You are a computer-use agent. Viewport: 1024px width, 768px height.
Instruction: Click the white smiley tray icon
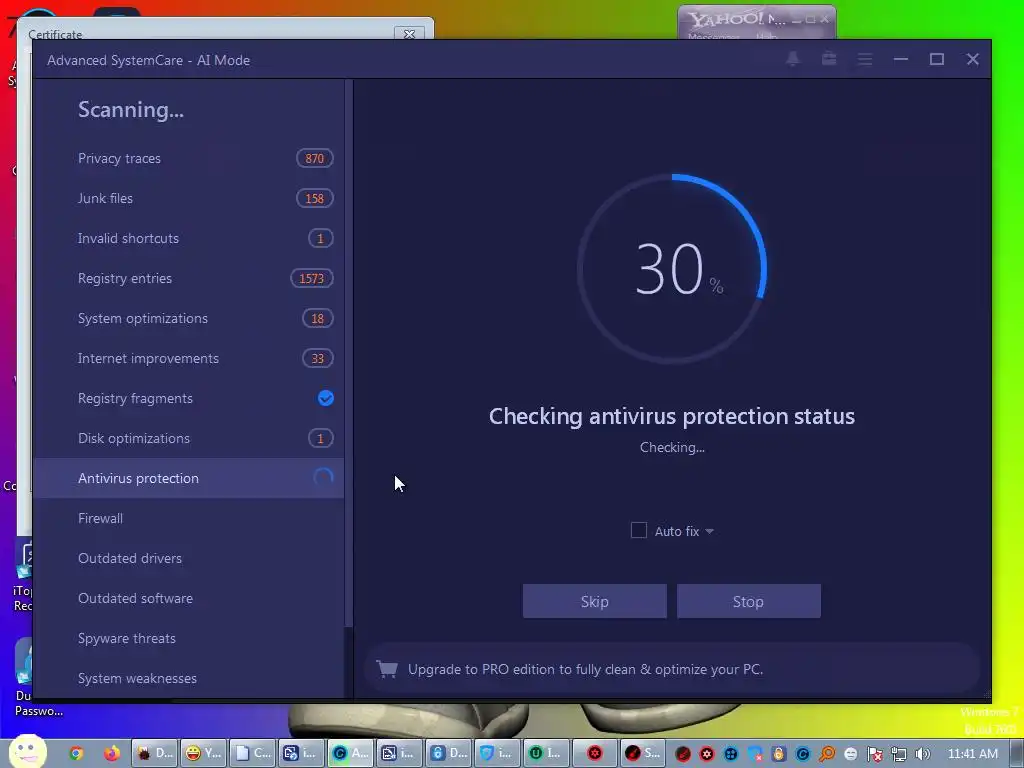tap(850, 754)
